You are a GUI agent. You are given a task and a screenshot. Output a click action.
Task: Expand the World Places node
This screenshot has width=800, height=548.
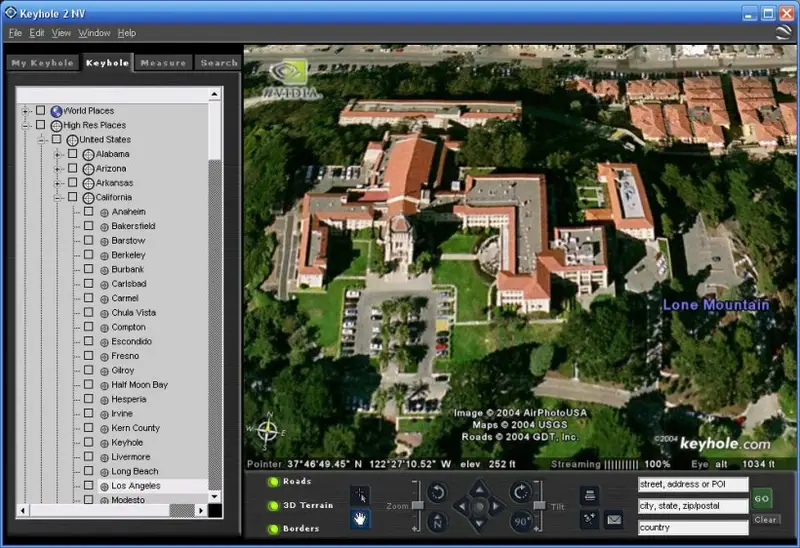pyautogui.click(x=25, y=111)
